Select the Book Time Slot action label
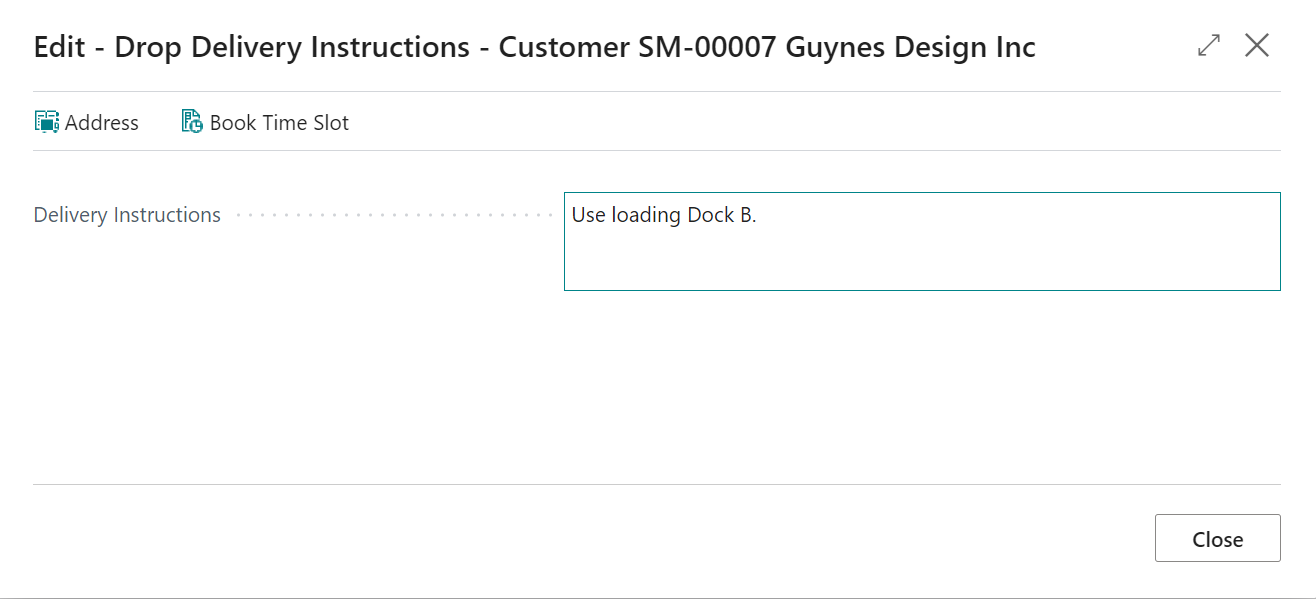The image size is (1316, 599). [279, 123]
